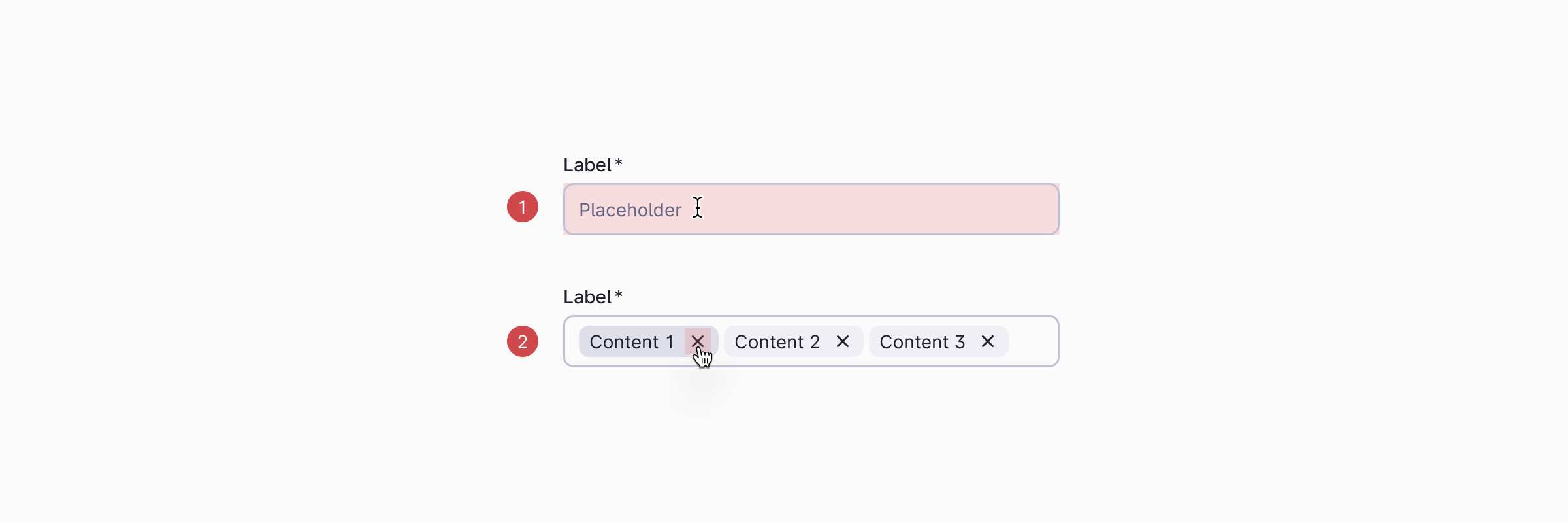
Task: Click the first Label text
Action: pos(588,165)
